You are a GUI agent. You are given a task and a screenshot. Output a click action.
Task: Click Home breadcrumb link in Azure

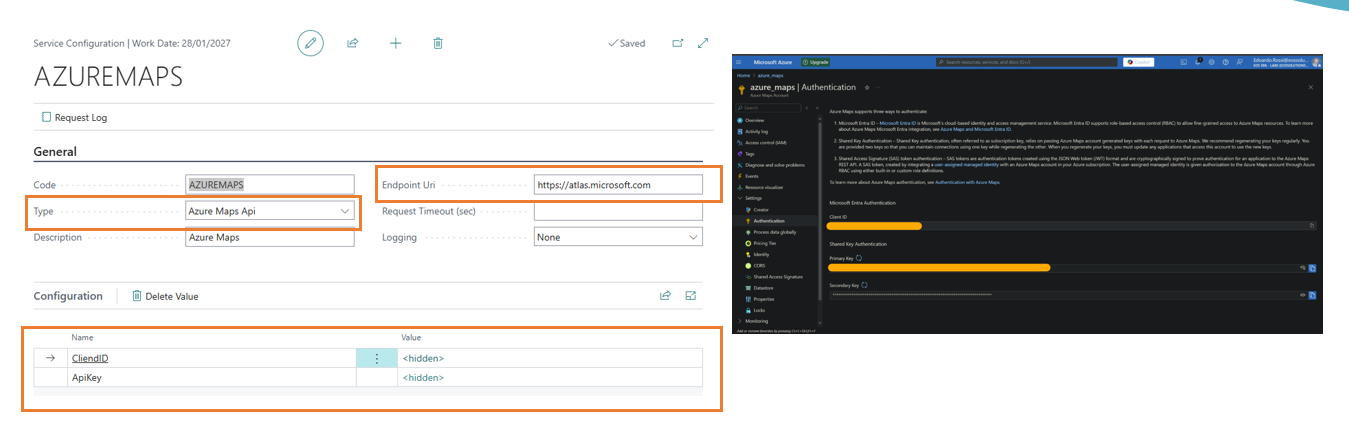[x=743, y=75]
